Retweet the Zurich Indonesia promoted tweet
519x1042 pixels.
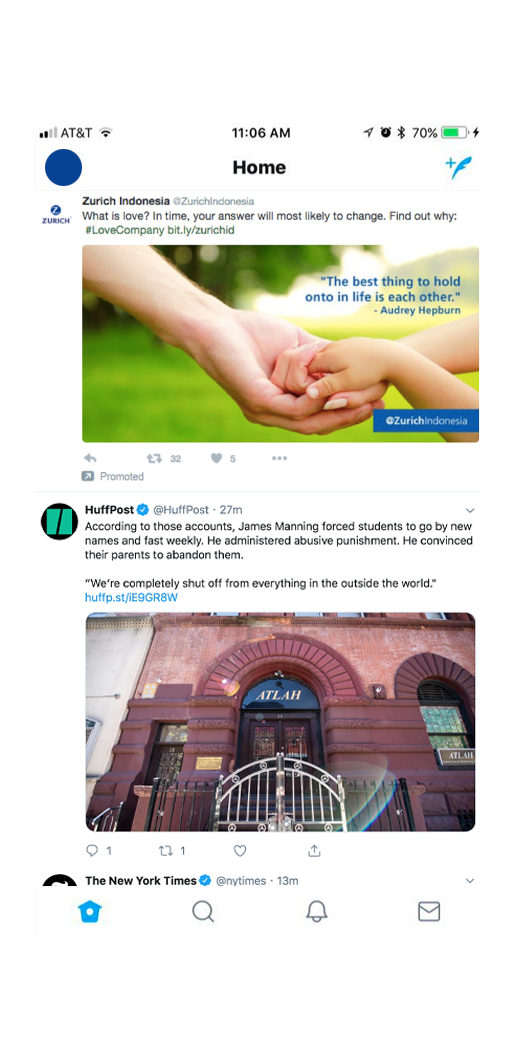click(154, 459)
